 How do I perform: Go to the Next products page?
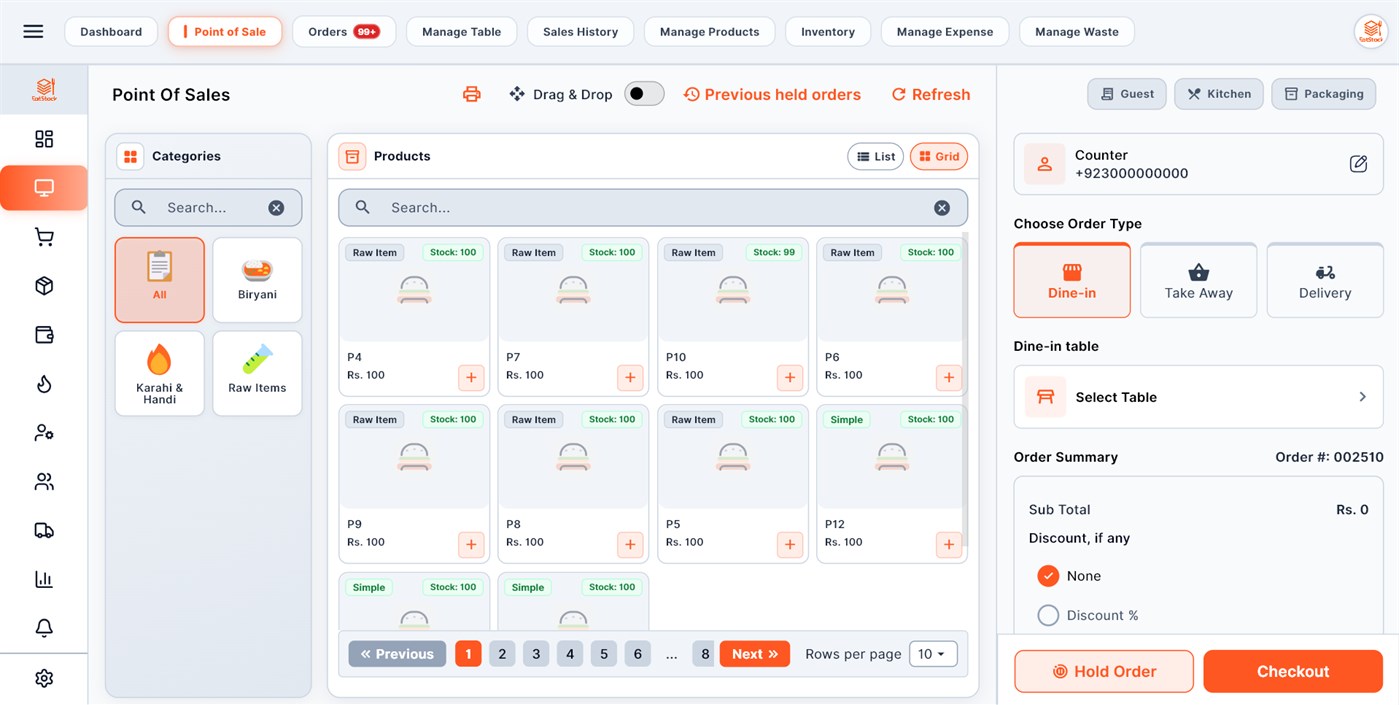coord(755,654)
